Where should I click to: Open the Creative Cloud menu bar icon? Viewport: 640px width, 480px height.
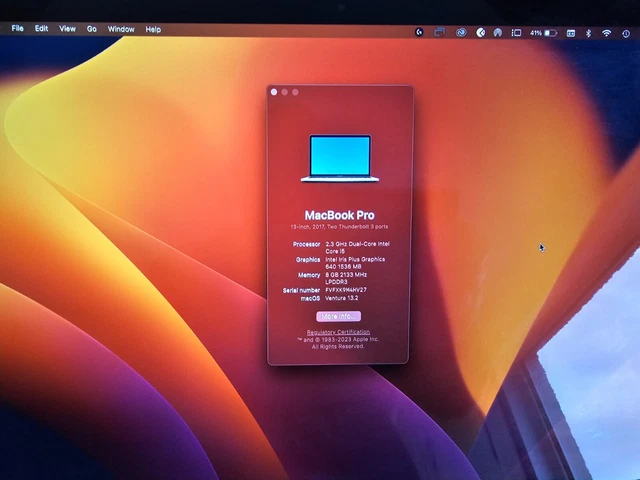coord(461,32)
